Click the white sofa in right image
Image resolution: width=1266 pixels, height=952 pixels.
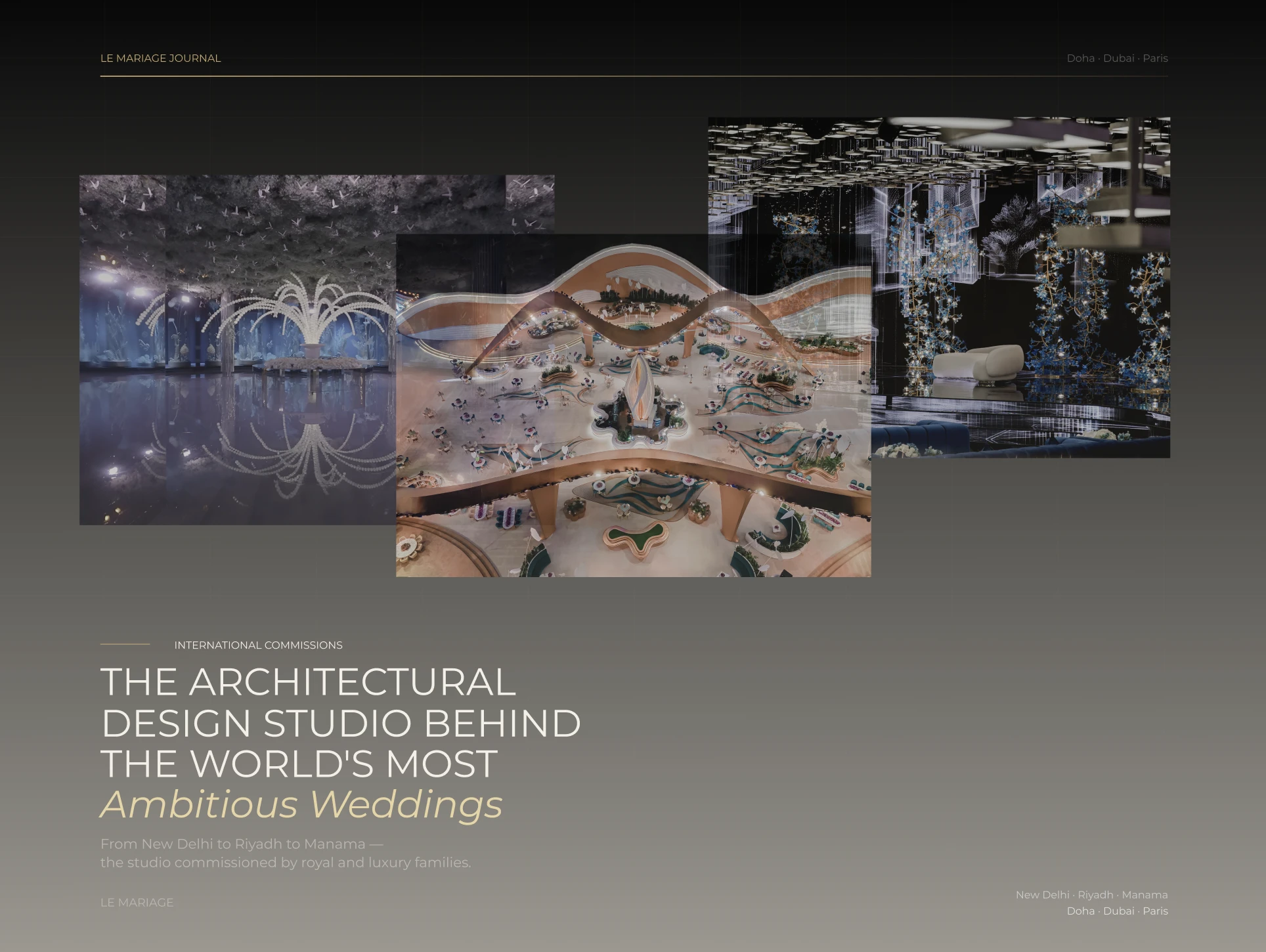click(x=977, y=362)
